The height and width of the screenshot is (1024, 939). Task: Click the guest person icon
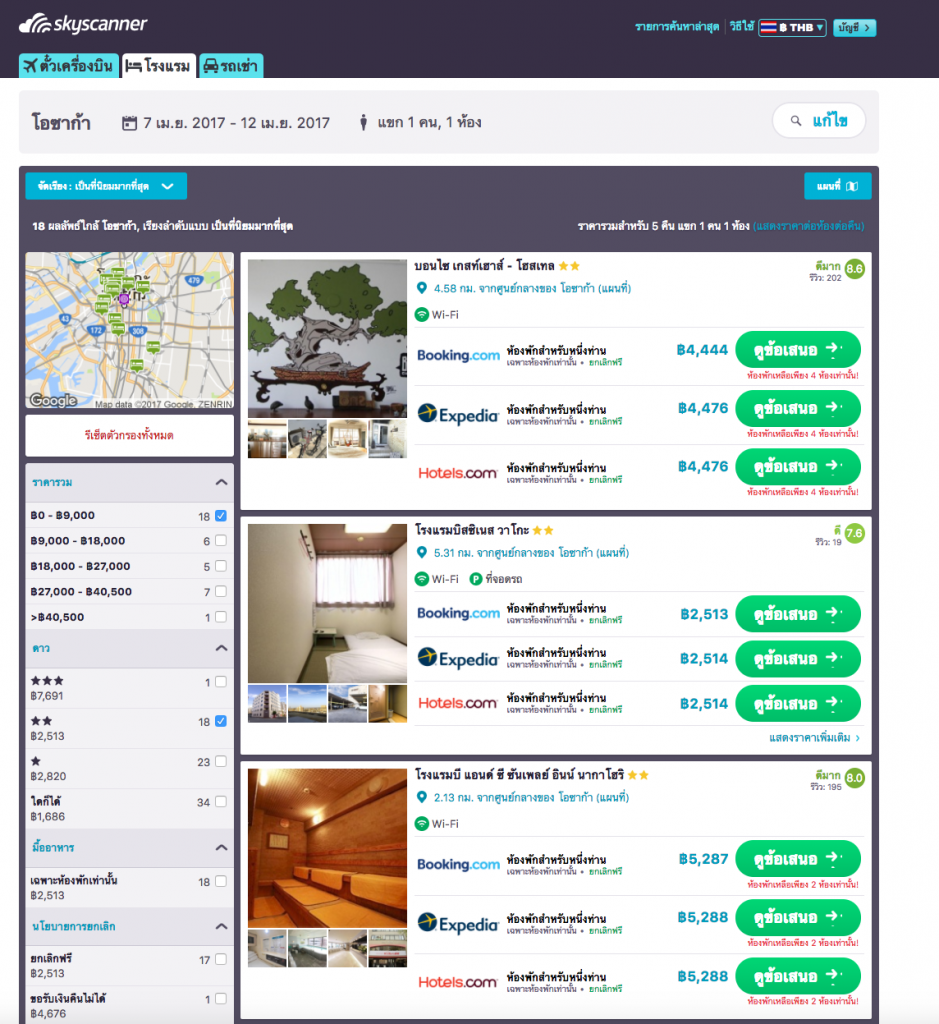click(364, 123)
